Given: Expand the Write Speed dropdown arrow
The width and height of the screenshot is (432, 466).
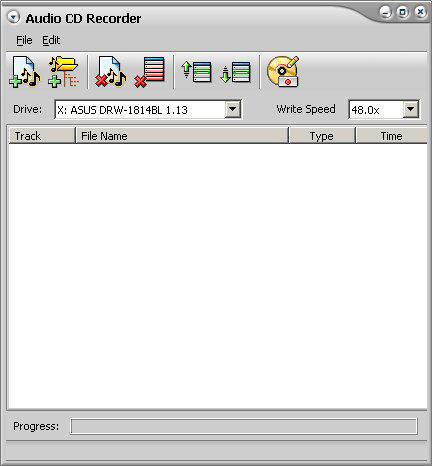Looking at the screenshot, I should pos(411,109).
